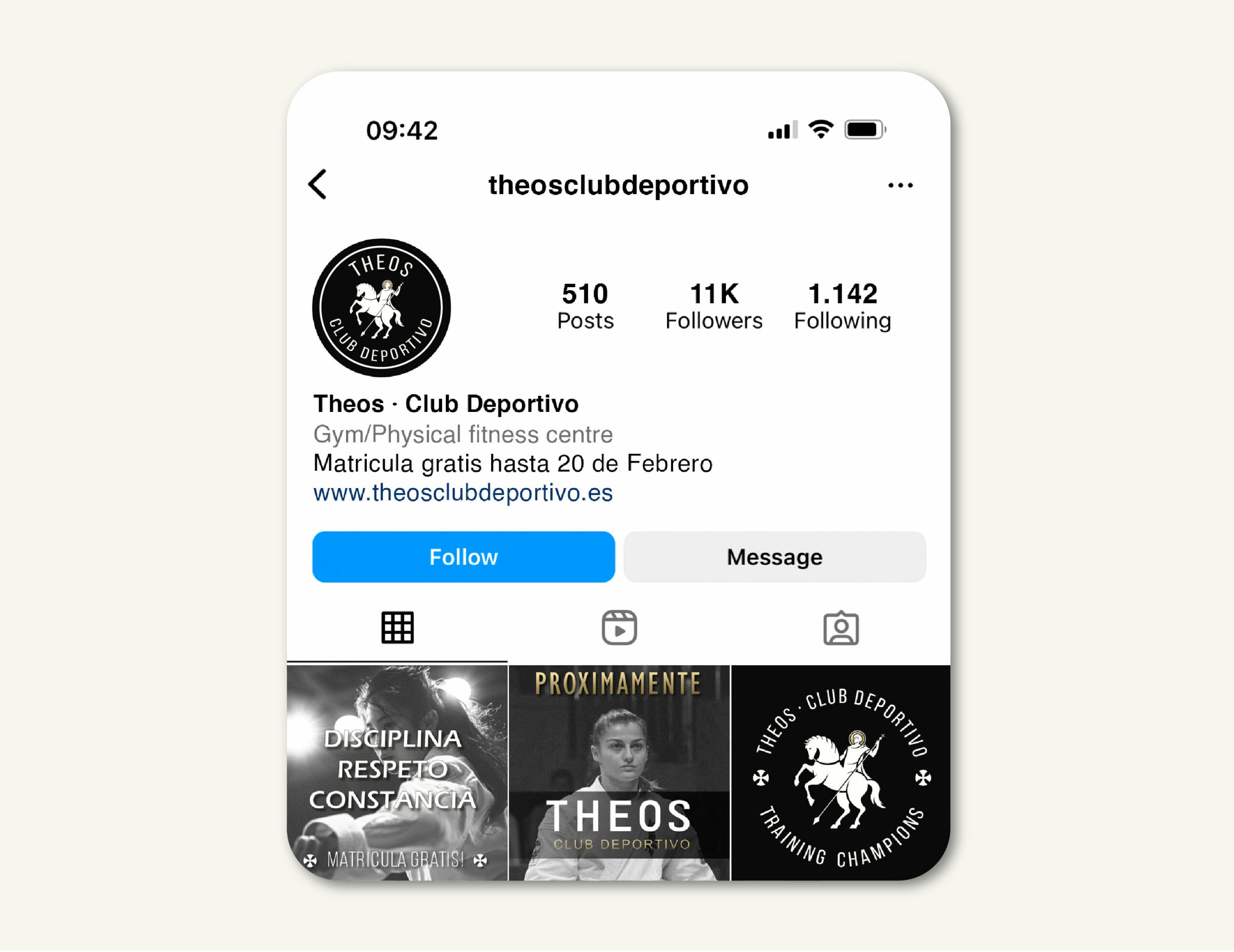View the 11K Followers list
This screenshot has width=1234, height=952.
click(x=714, y=306)
